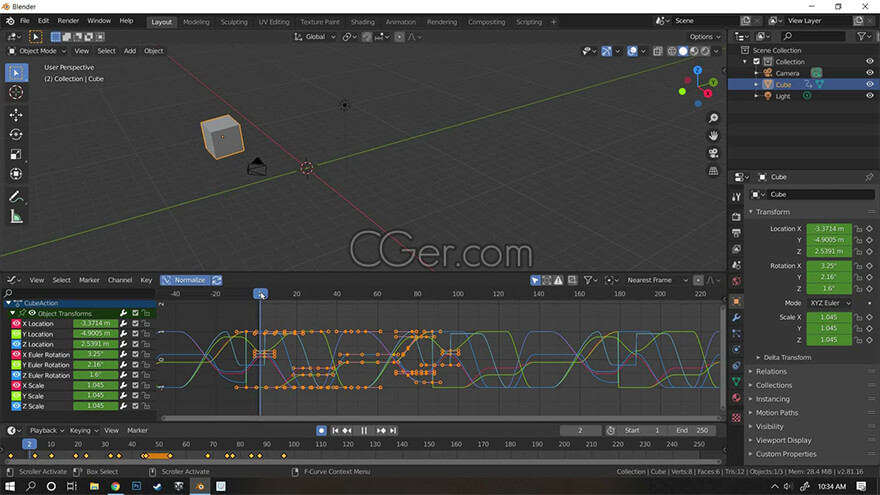Jump to the end frame
The width and height of the screenshot is (880, 495).
(x=393, y=430)
